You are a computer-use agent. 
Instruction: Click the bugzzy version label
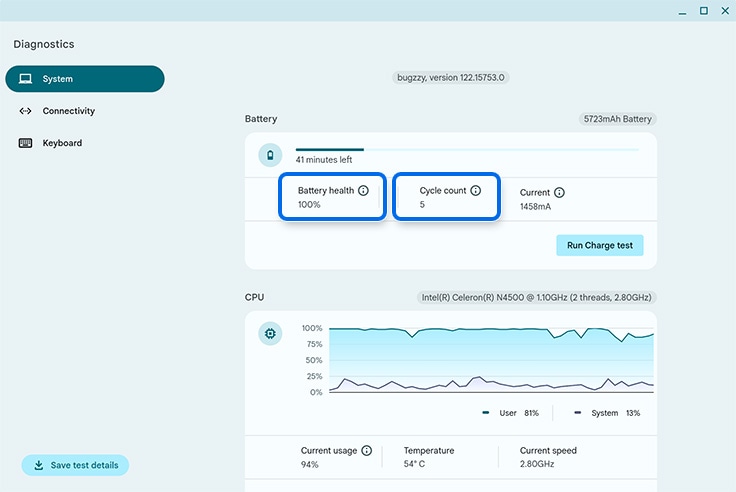click(x=451, y=77)
